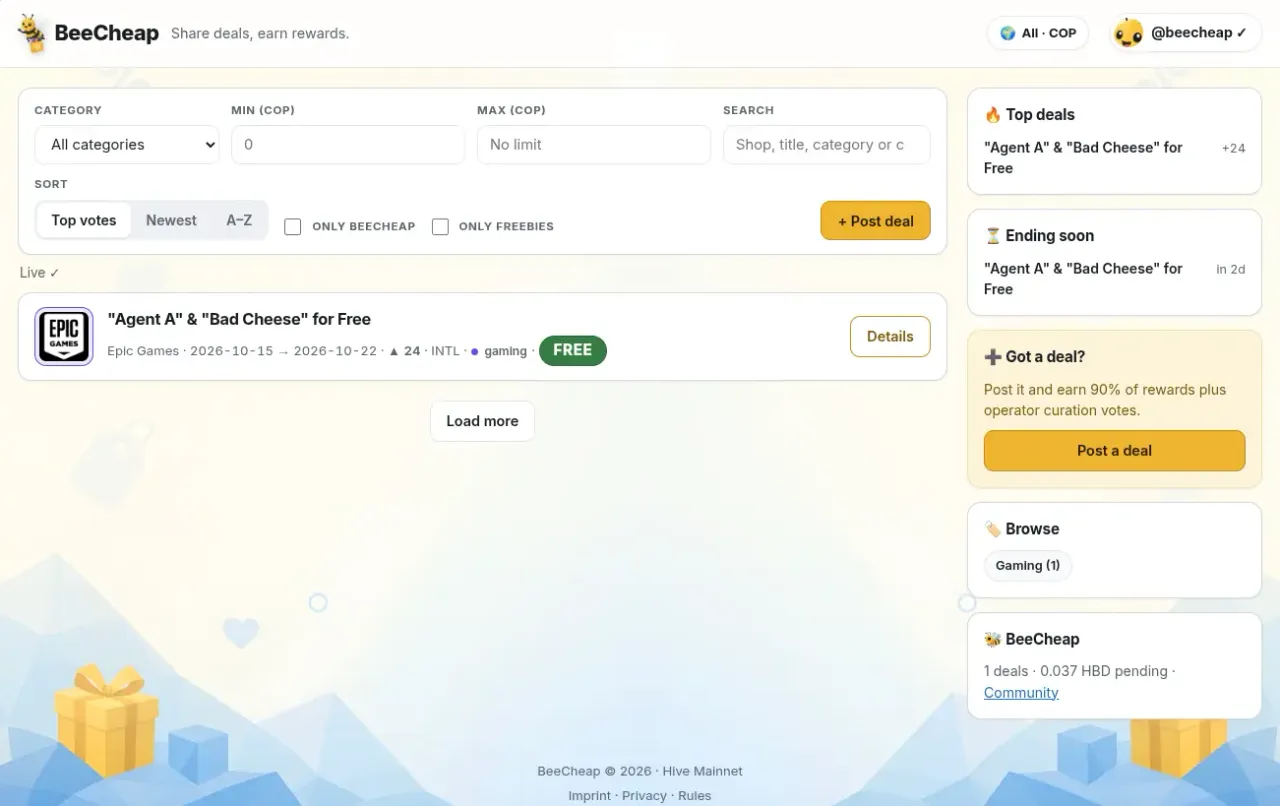Open the Ending soon entry ending in 2d
The width and height of the screenshot is (1280, 806).
coord(1114,279)
